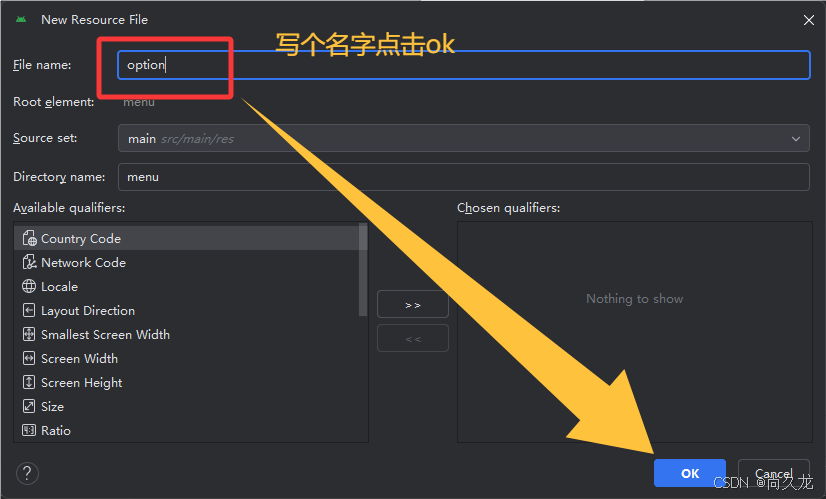Click the Android icon in title bar

[21, 19]
